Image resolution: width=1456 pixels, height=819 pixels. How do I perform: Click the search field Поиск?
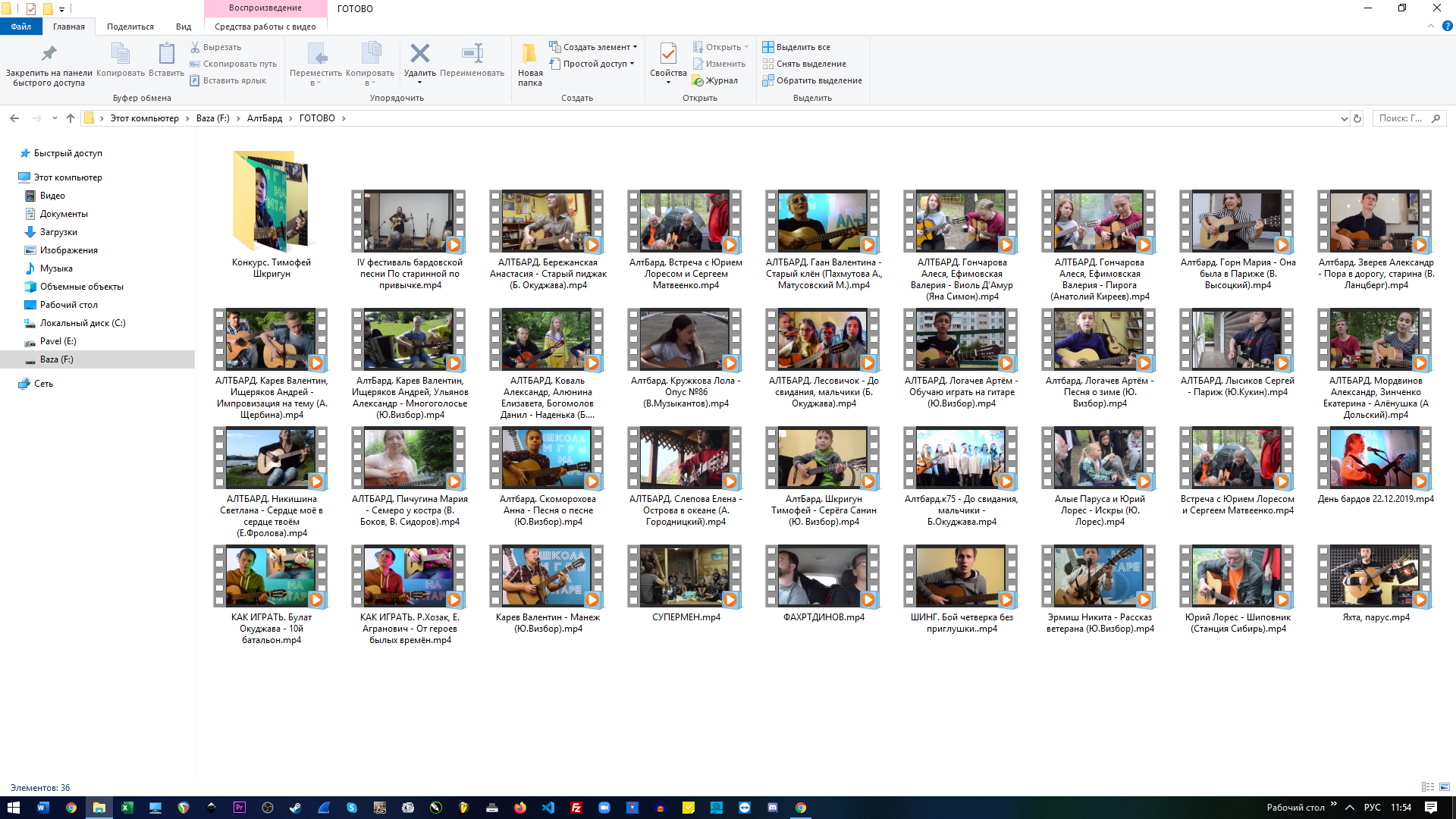coord(1409,118)
